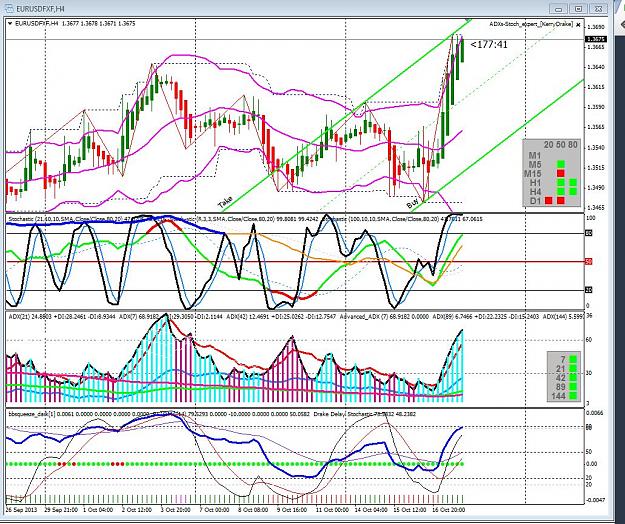Click time axis label 26 Sep 2013
The height and width of the screenshot is (524, 625).
point(21,510)
